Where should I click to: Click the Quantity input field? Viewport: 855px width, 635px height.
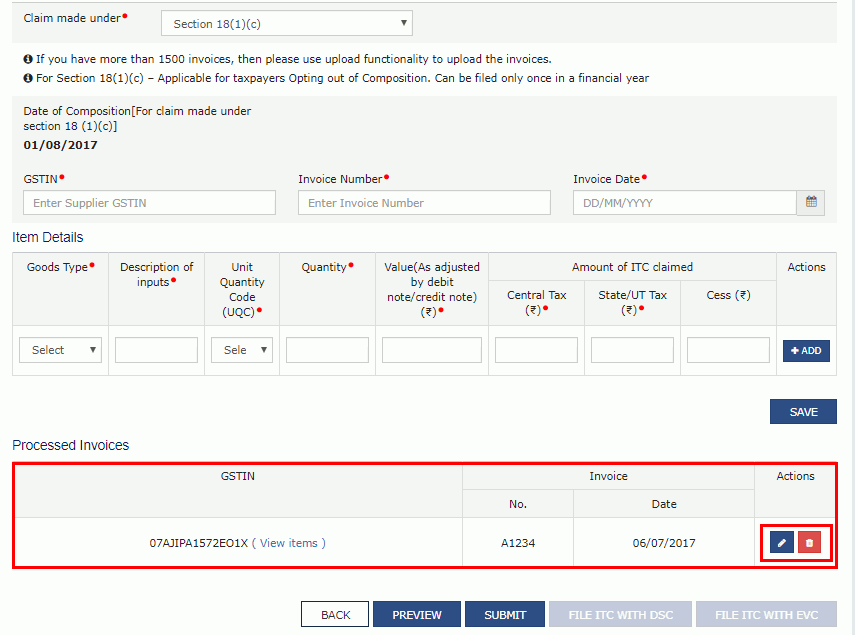click(327, 350)
